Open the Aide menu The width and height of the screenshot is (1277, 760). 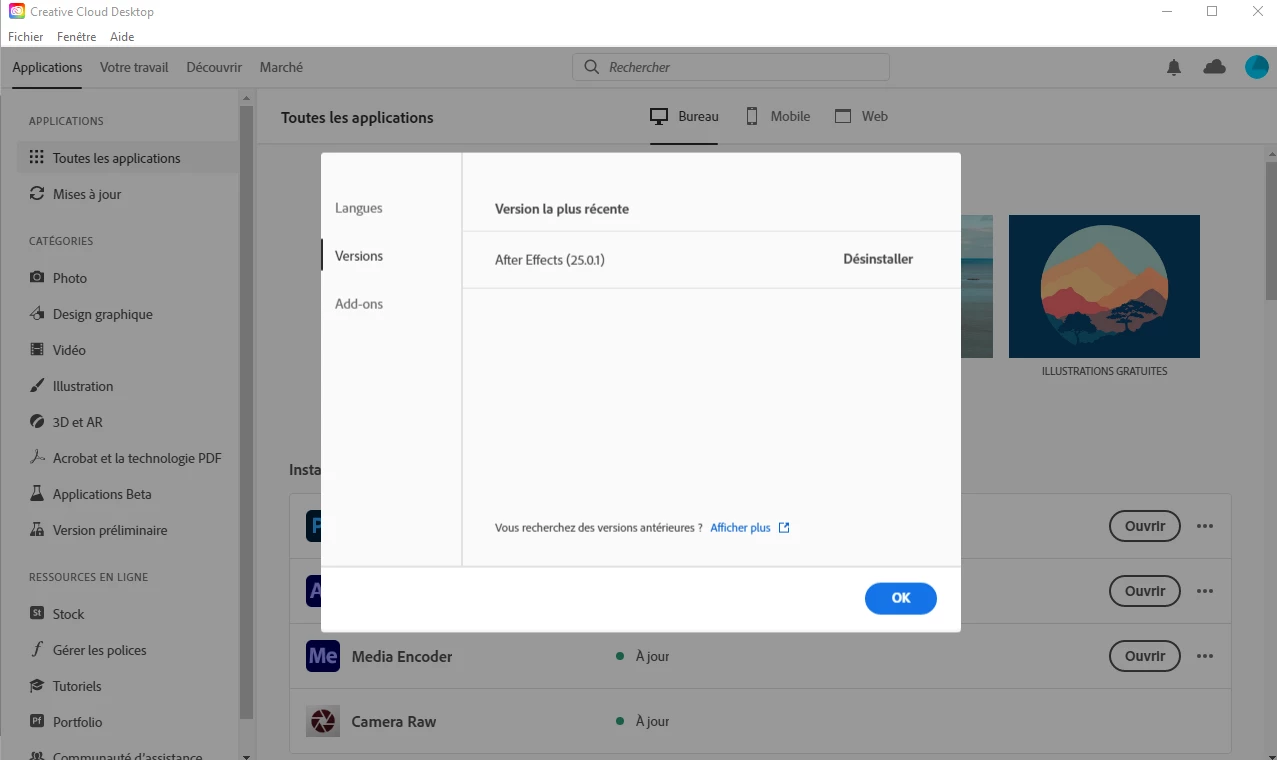click(x=122, y=37)
